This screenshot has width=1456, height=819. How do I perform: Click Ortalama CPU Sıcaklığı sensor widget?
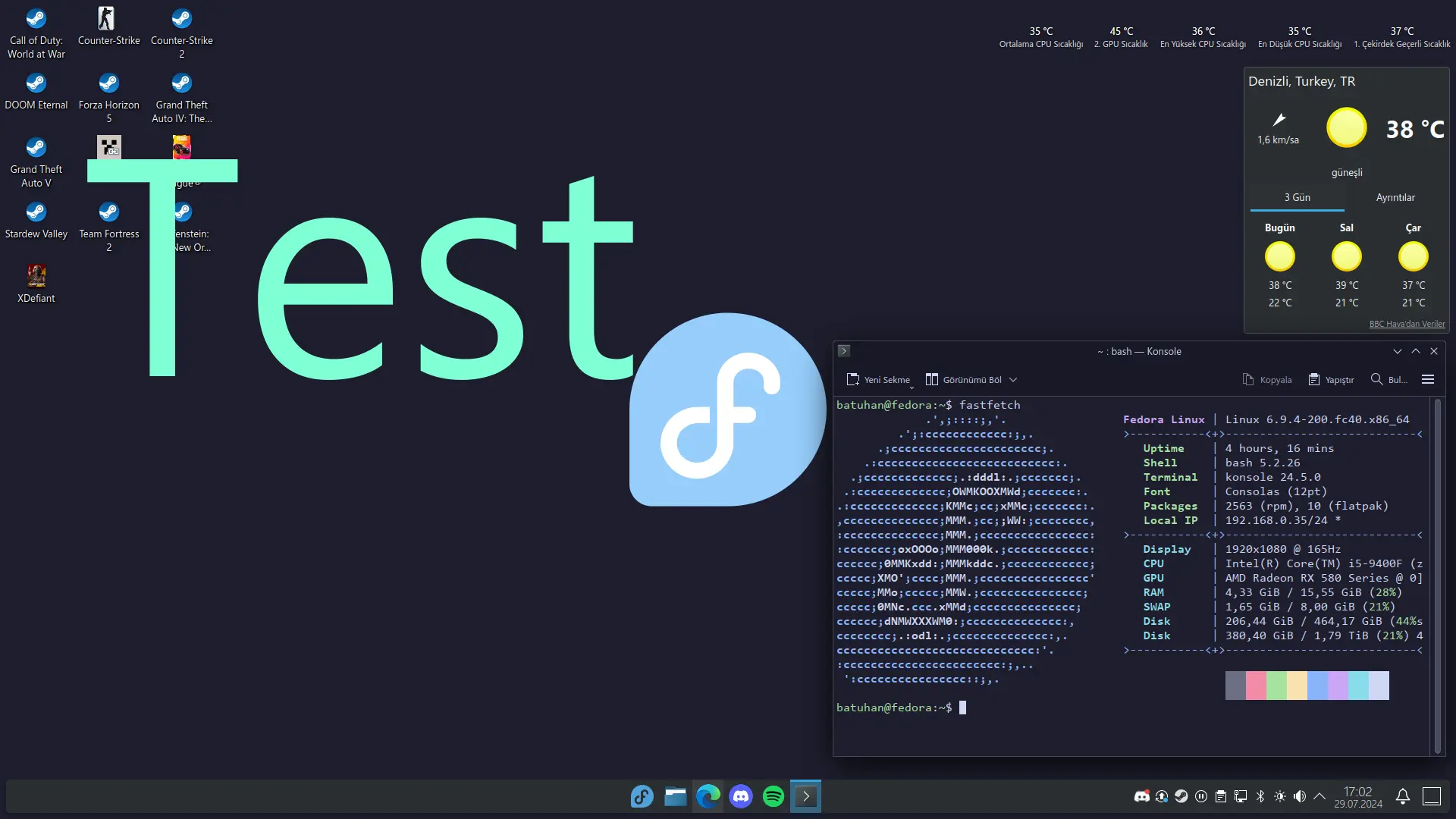coord(1040,37)
